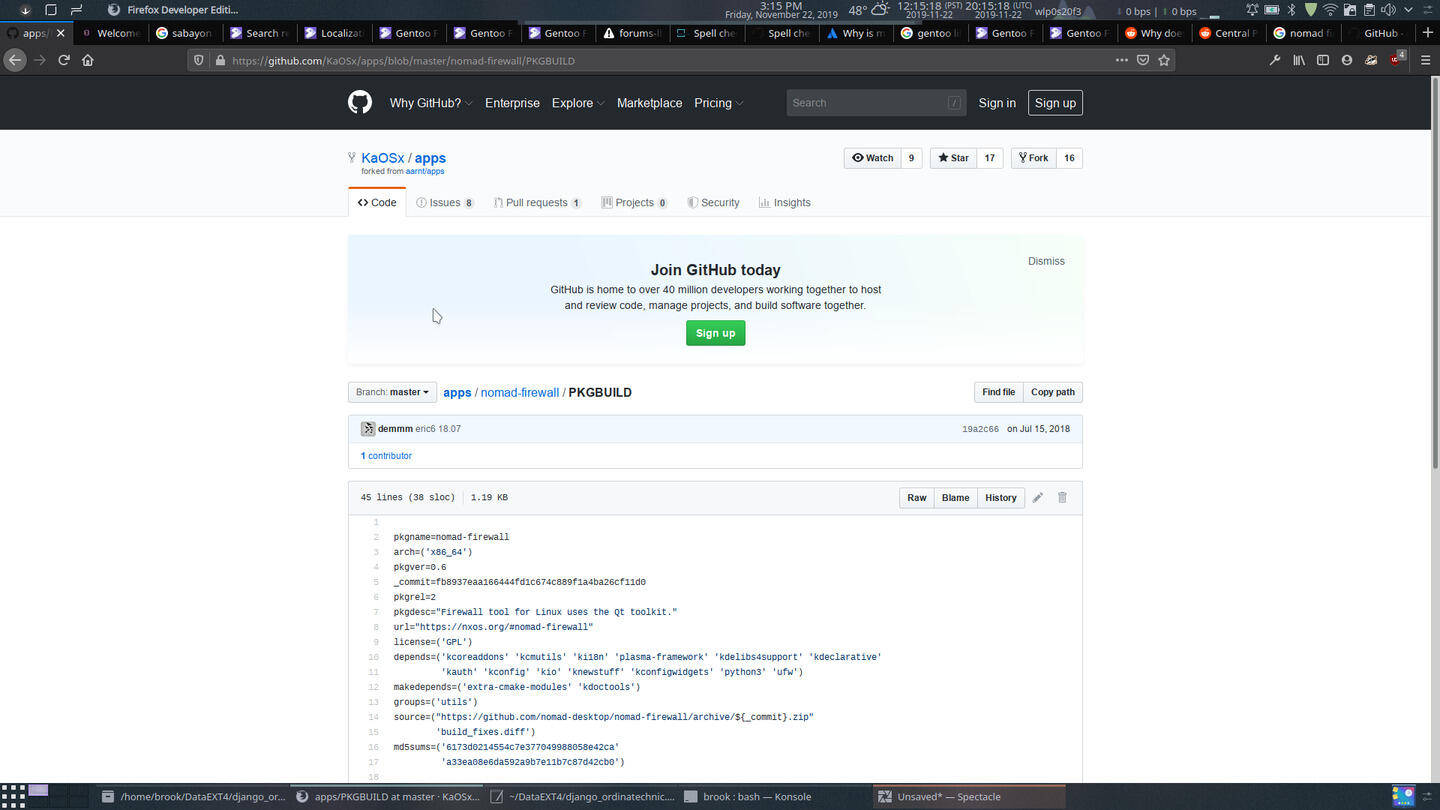Open the Marketplace nav link

pyautogui.click(x=649, y=103)
